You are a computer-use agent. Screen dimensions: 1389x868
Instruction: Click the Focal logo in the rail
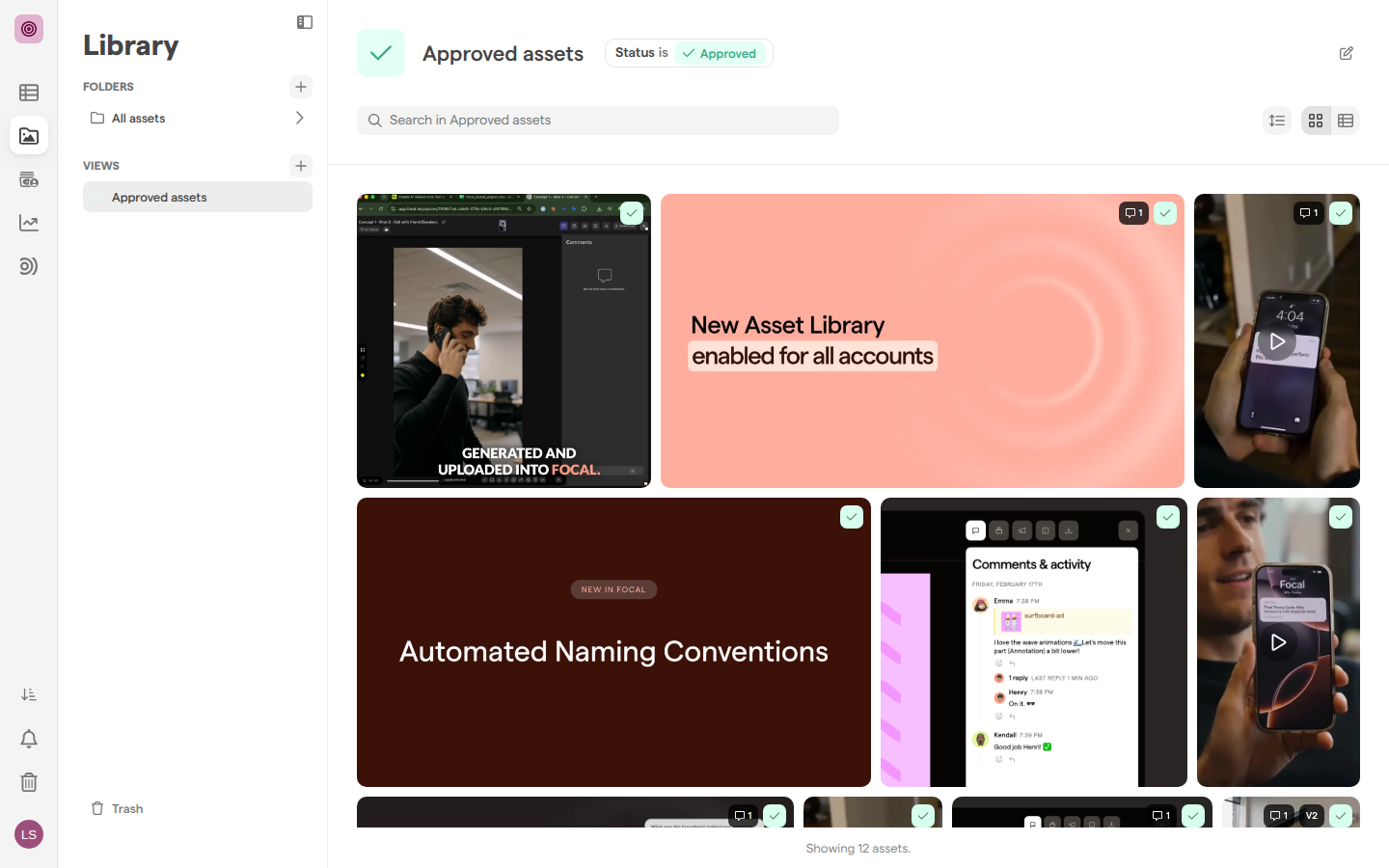point(29,29)
